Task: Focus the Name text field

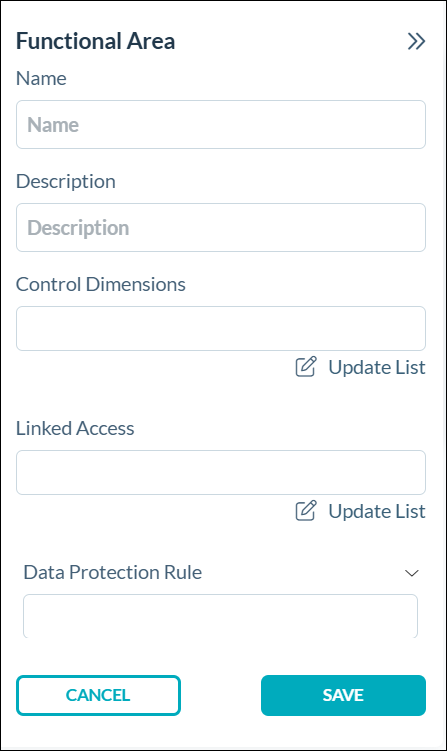Action: click(x=221, y=125)
